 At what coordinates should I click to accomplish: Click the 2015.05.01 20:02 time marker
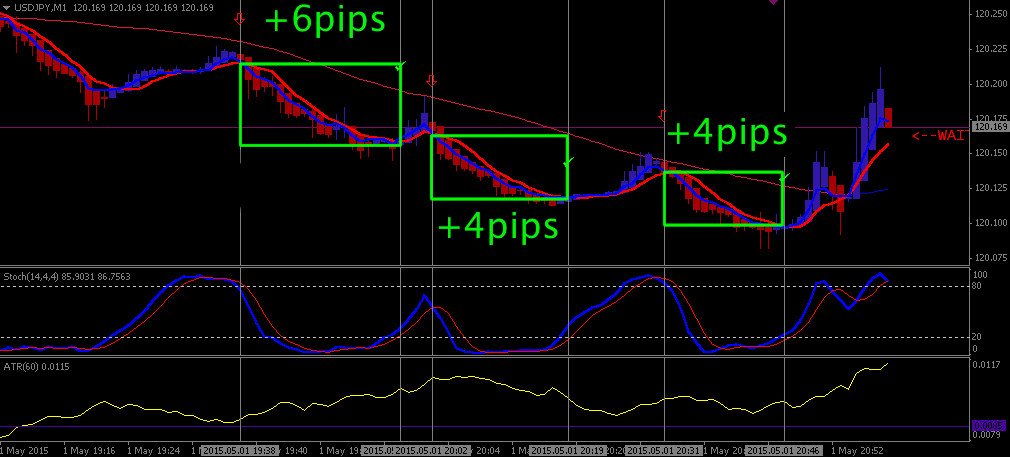tap(433, 451)
